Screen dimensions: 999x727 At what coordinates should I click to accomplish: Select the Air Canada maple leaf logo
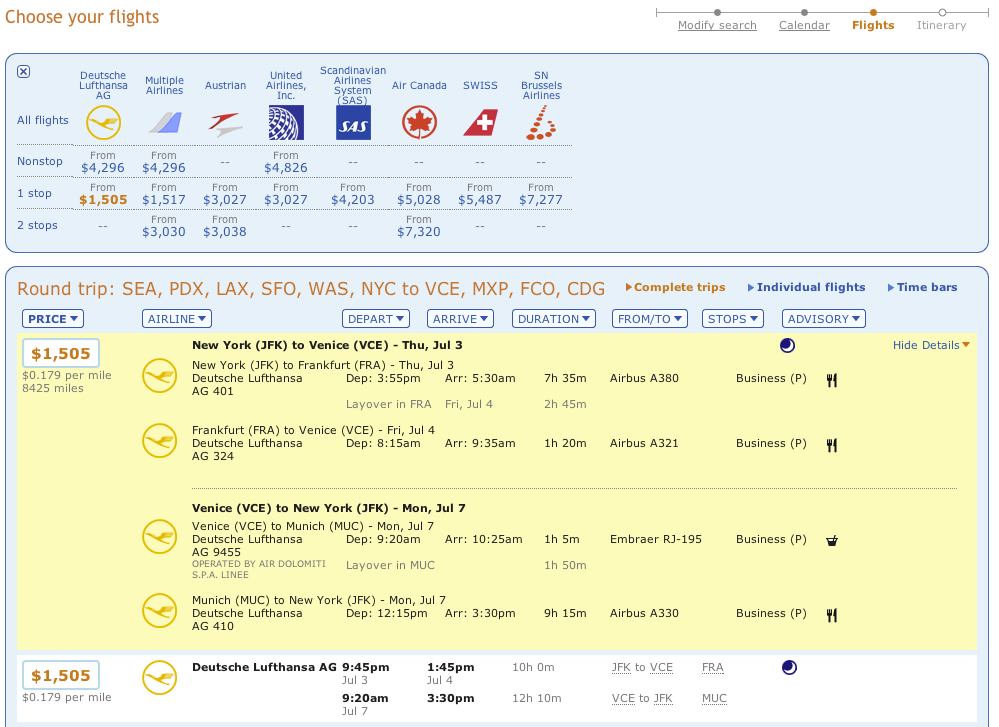pos(419,122)
